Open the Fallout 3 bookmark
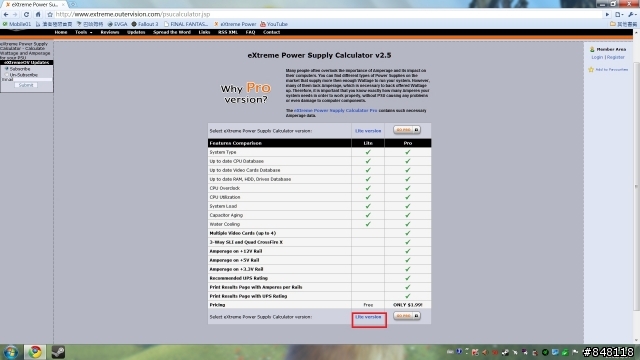This screenshot has height=360, width=640. click(x=144, y=24)
